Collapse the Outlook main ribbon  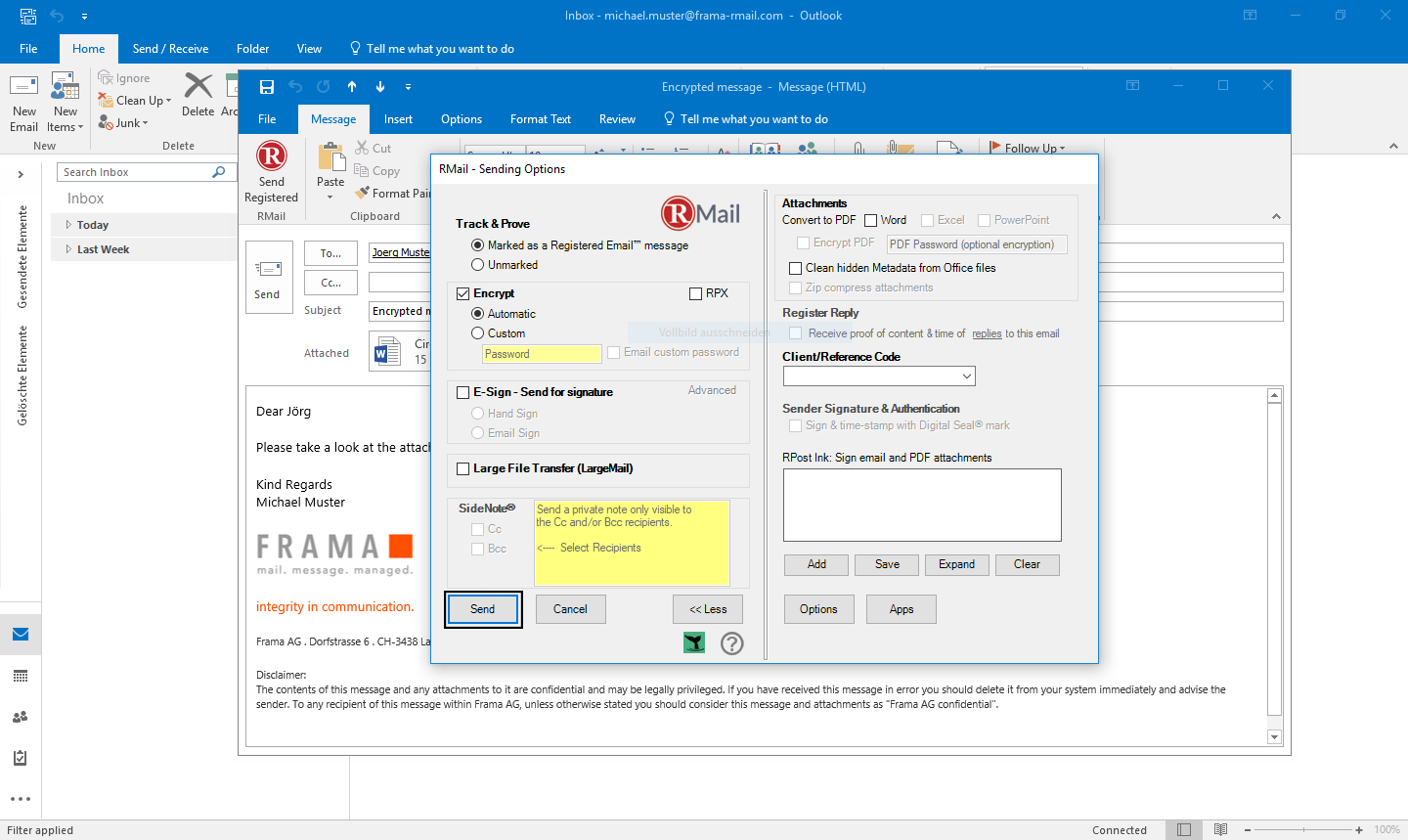[1393, 146]
